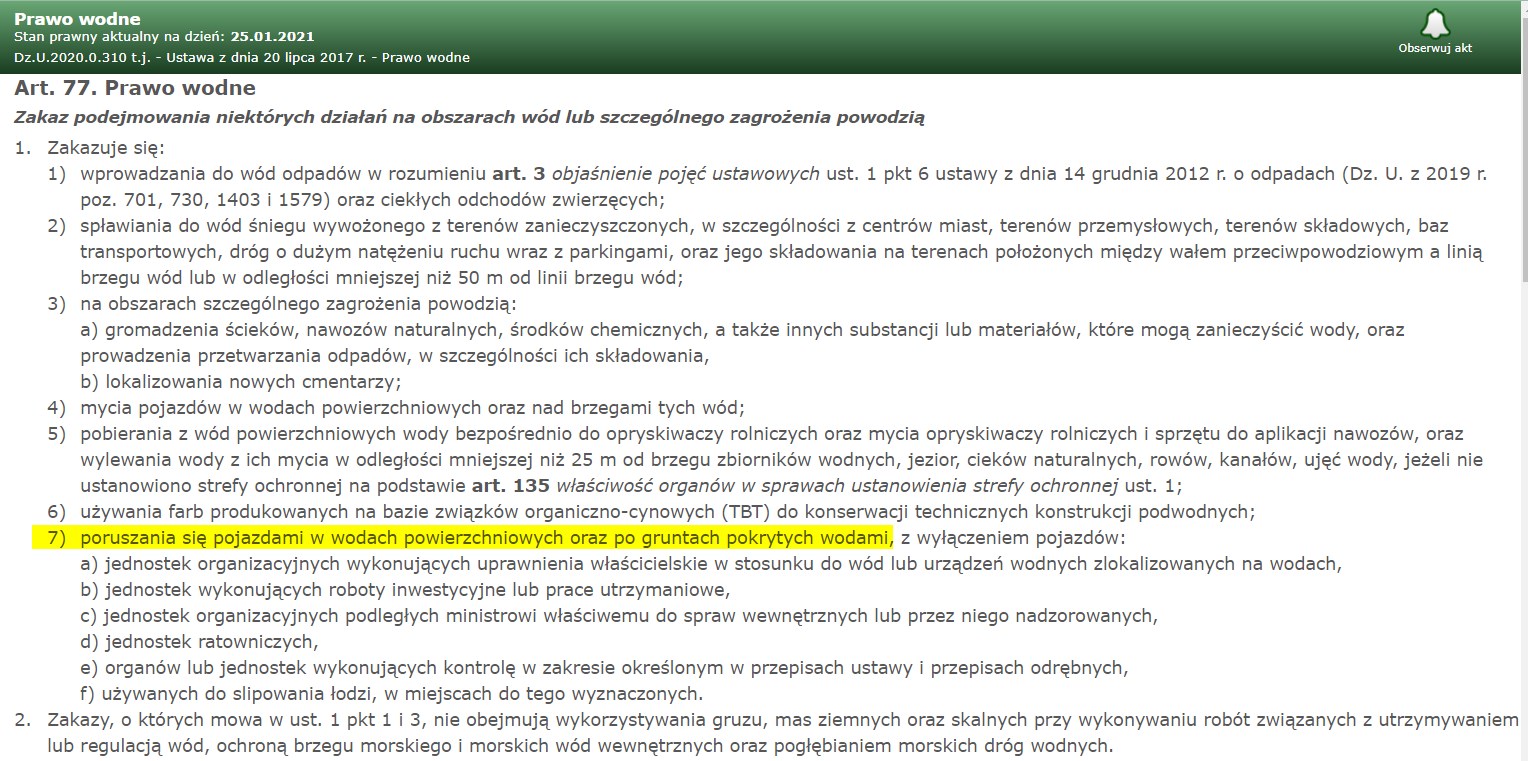This screenshot has height=761, width=1528.
Task: Click the yellow highlighted text in point 7
Action: click(485, 538)
